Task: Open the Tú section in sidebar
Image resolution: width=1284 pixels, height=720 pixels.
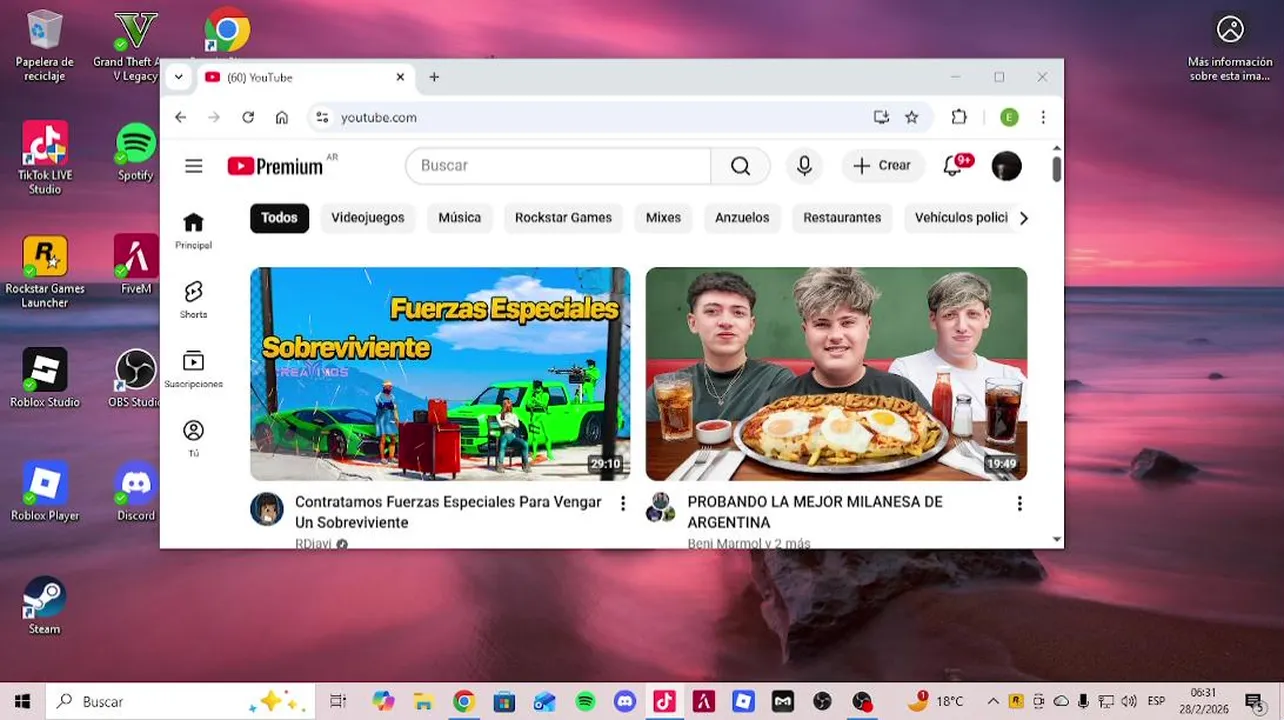Action: (194, 438)
